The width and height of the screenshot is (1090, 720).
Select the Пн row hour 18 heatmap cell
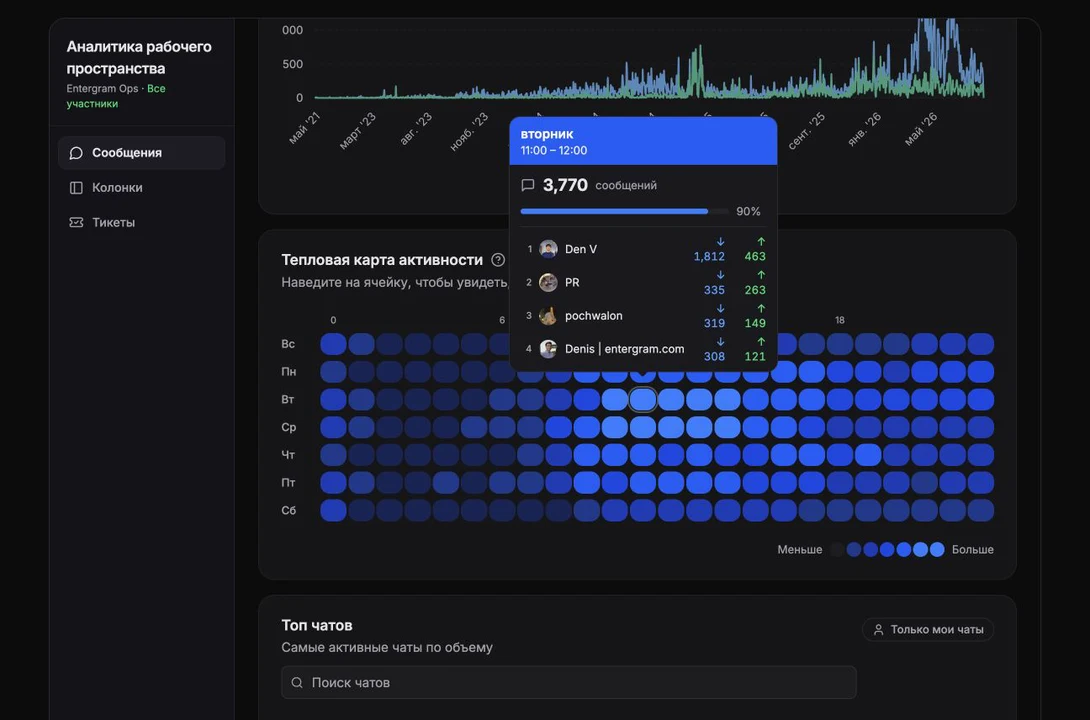[x=840, y=372]
